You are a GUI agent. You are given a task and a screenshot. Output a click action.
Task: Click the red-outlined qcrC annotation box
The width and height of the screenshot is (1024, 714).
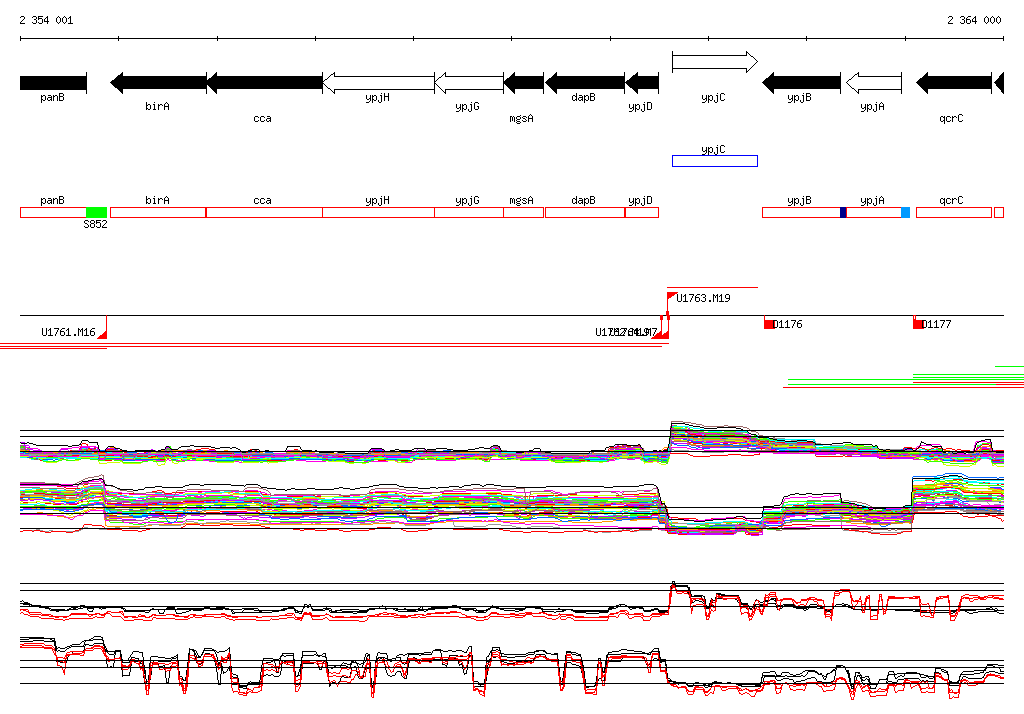point(953,212)
